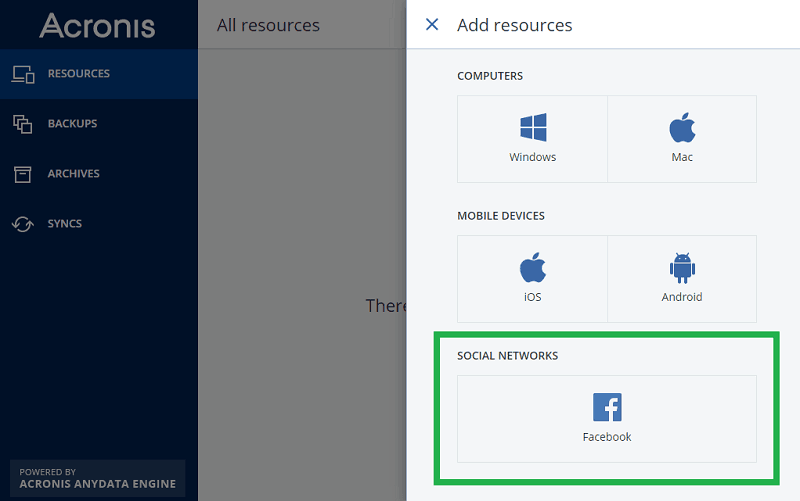Click the Android text label
The image size is (800, 501).
click(682, 297)
